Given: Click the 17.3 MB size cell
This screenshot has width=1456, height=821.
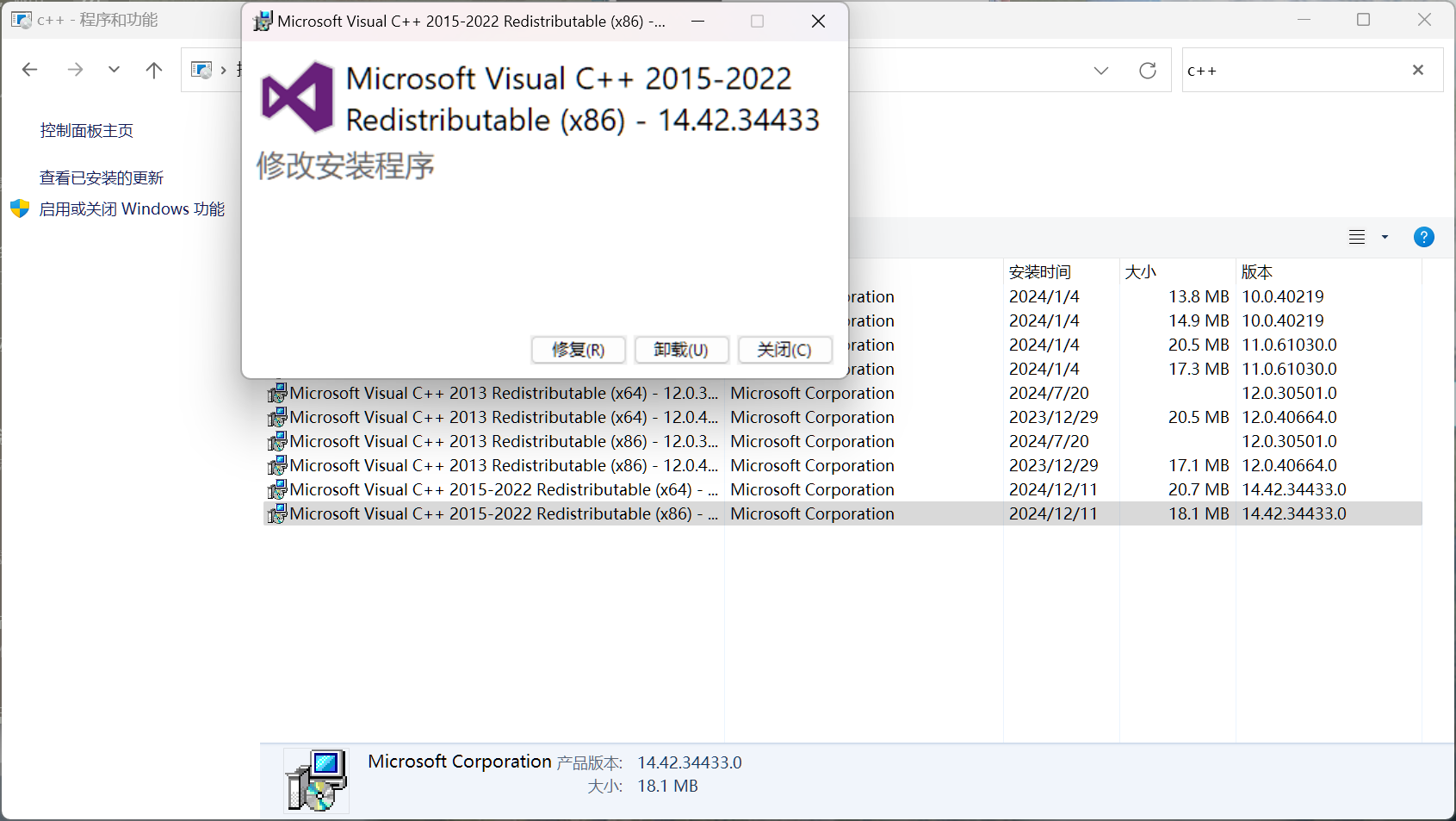Looking at the screenshot, I should [x=1199, y=369].
